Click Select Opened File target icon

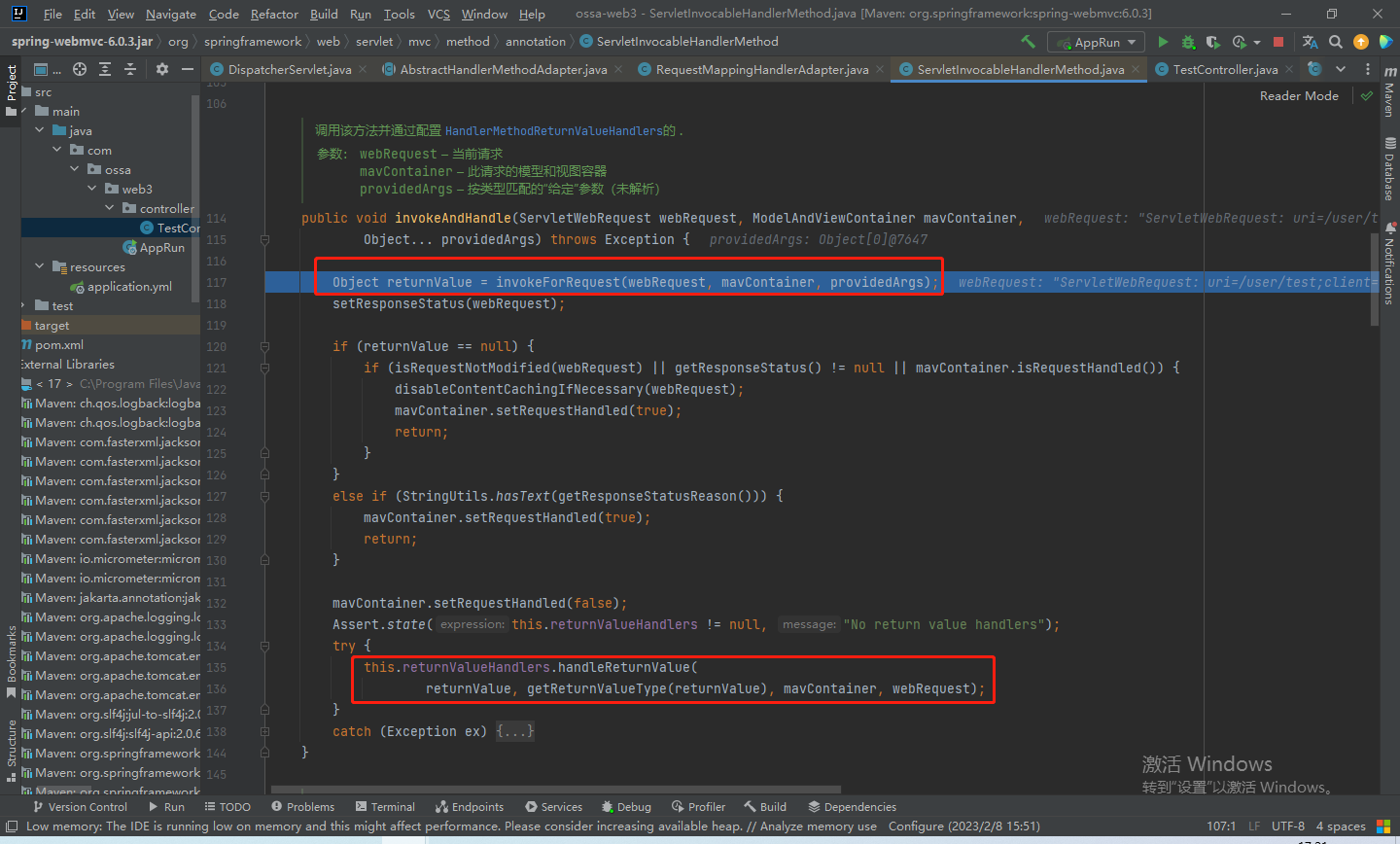(80, 69)
